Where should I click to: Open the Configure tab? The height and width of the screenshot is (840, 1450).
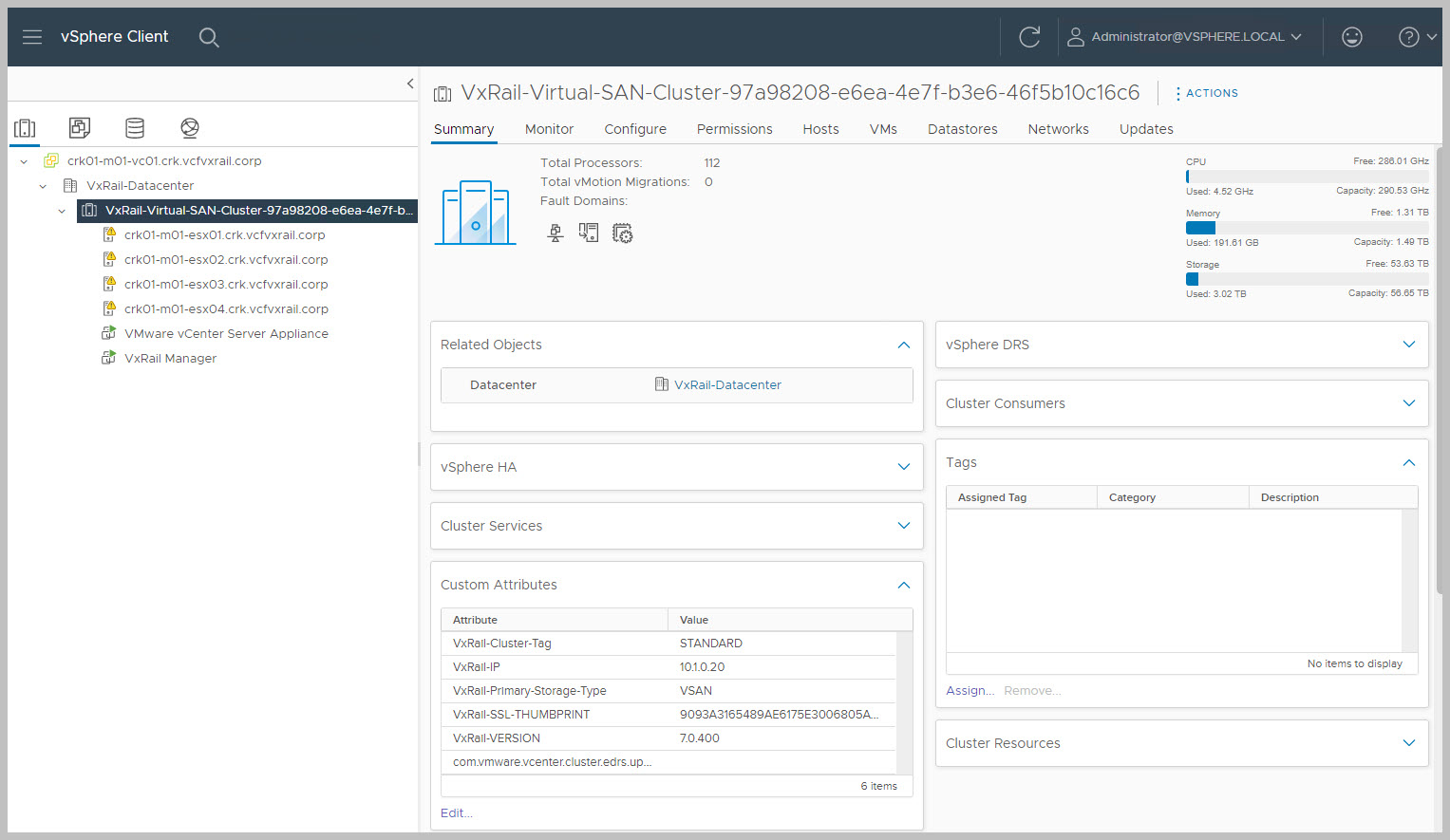point(634,129)
